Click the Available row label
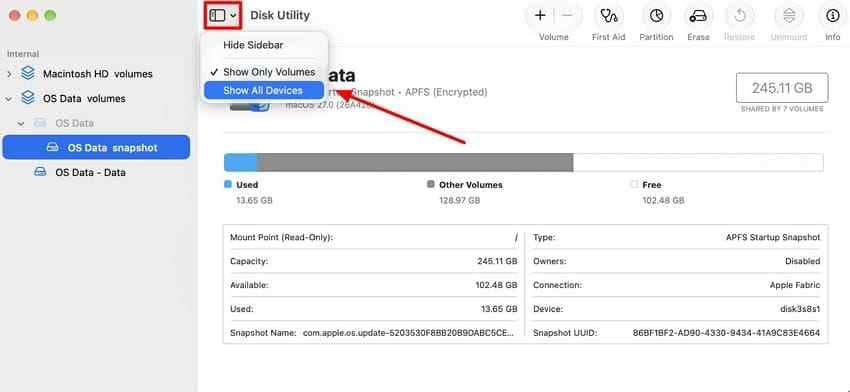Image resolution: width=850 pixels, height=392 pixels. (249, 285)
